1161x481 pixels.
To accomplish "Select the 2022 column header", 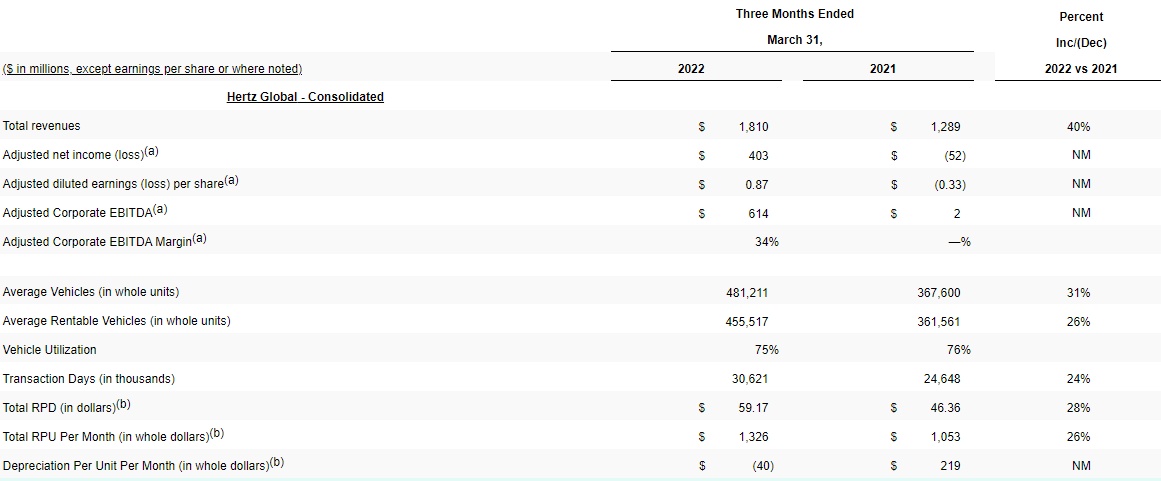I will [691, 69].
